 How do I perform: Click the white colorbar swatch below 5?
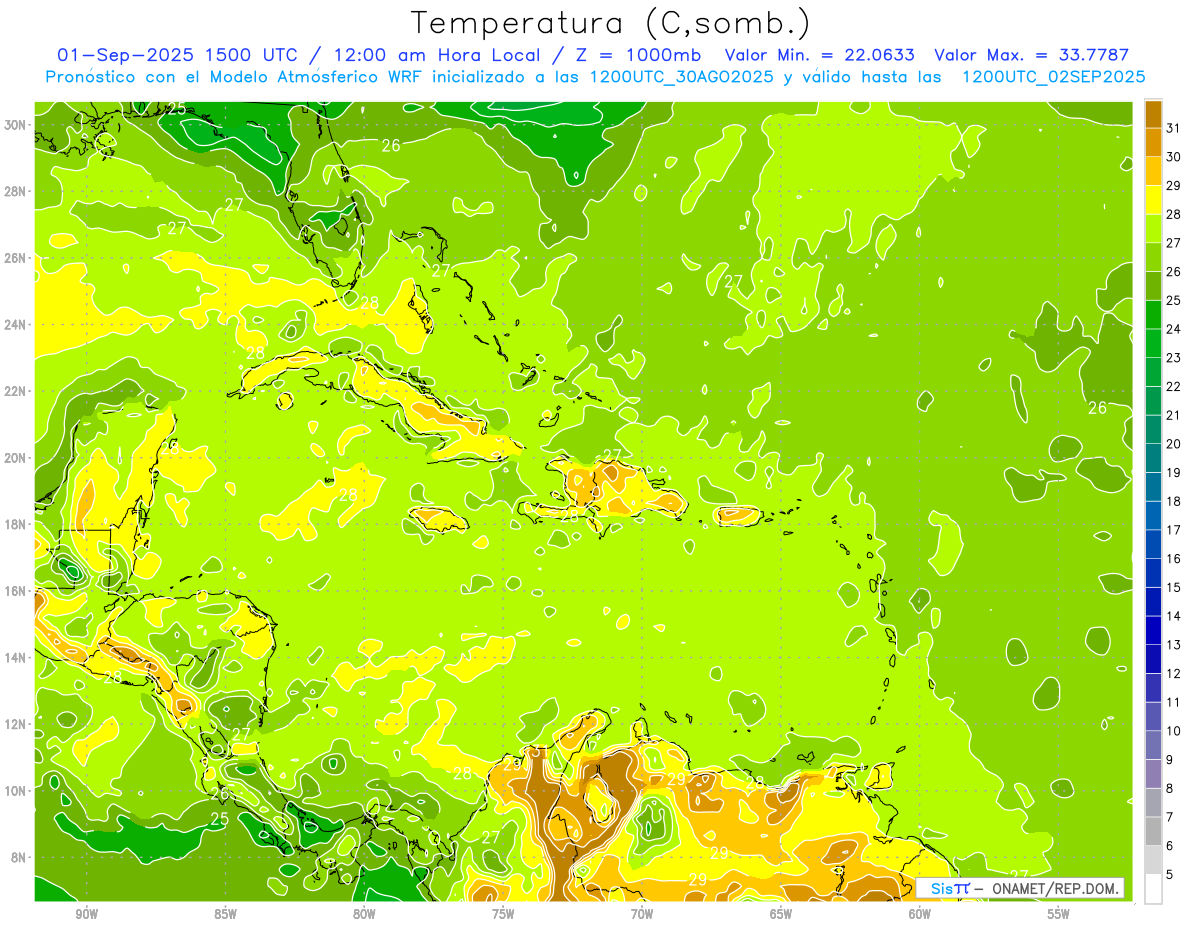coord(1153,889)
